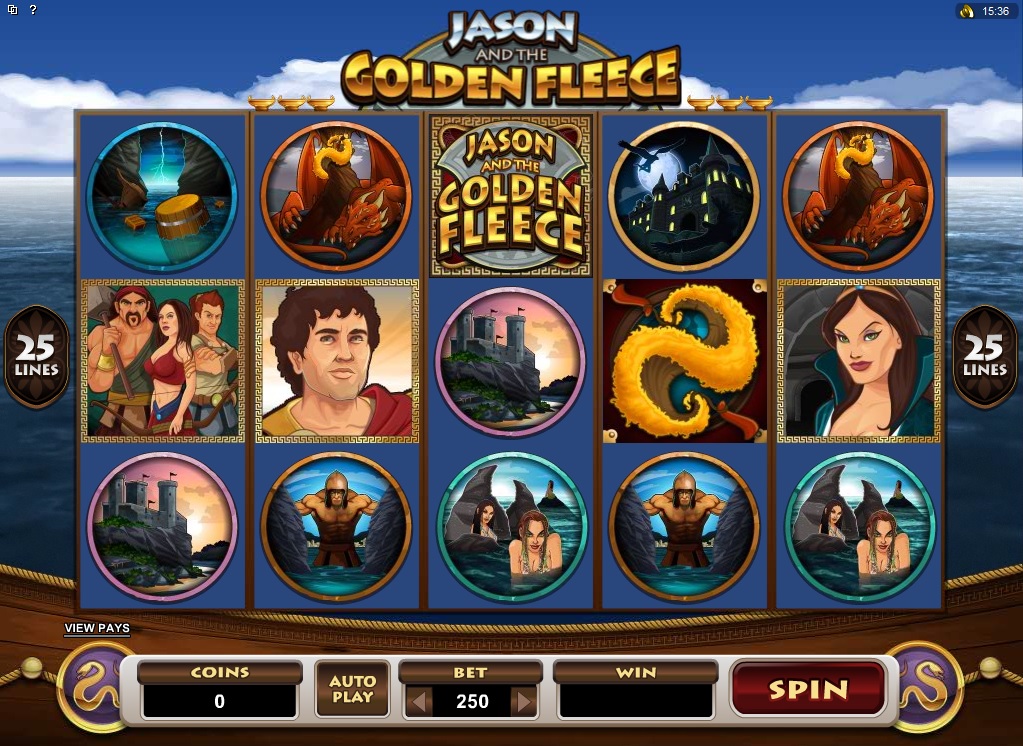Image resolution: width=1023 pixels, height=746 pixels.
Task: Select the left 25 LINES badge
Action: point(37,356)
